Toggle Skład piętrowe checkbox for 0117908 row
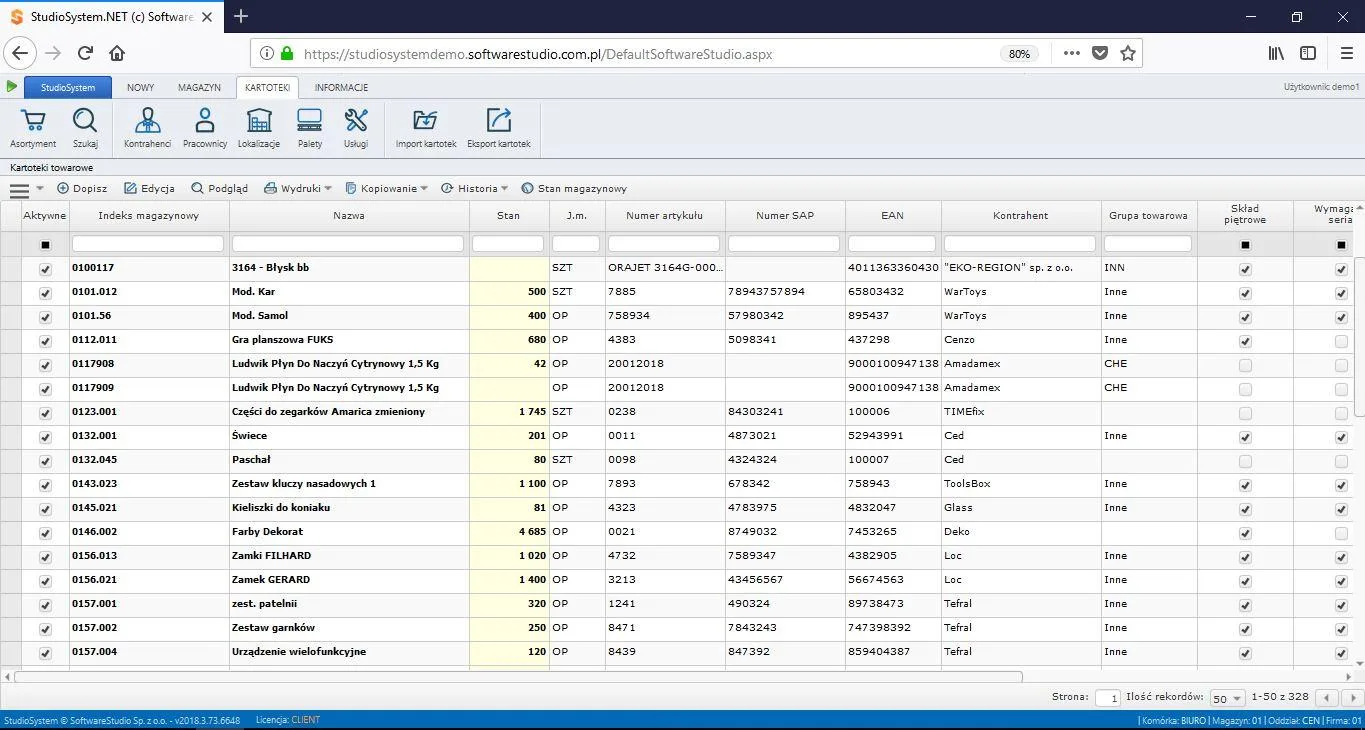 coord(1245,365)
